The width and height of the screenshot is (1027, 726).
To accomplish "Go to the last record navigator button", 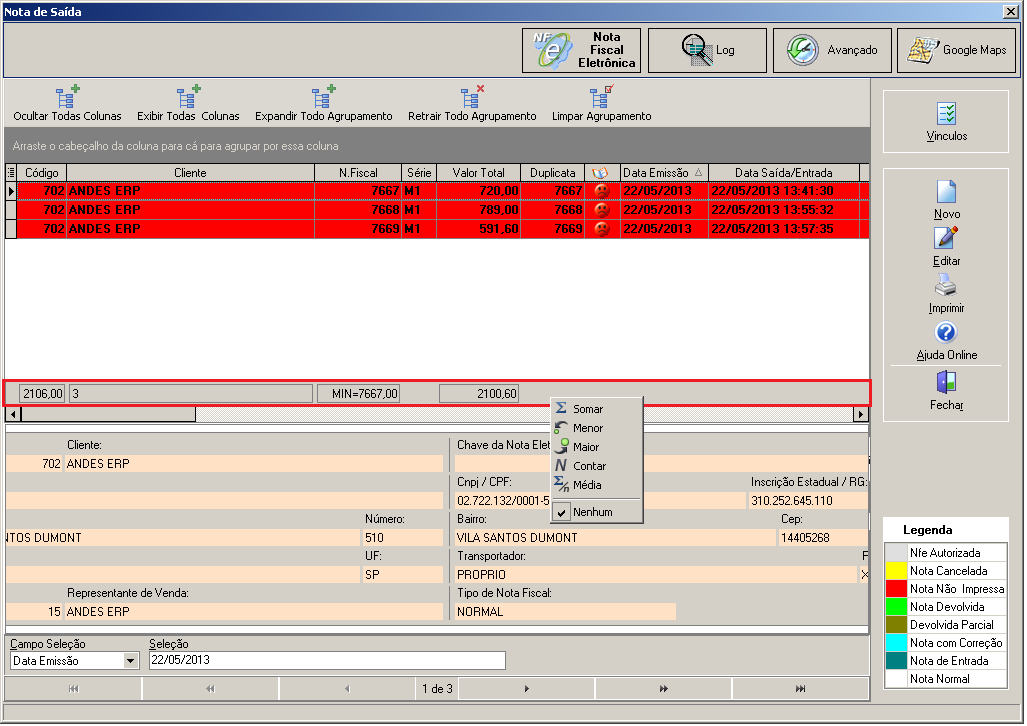I will tap(800, 689).
